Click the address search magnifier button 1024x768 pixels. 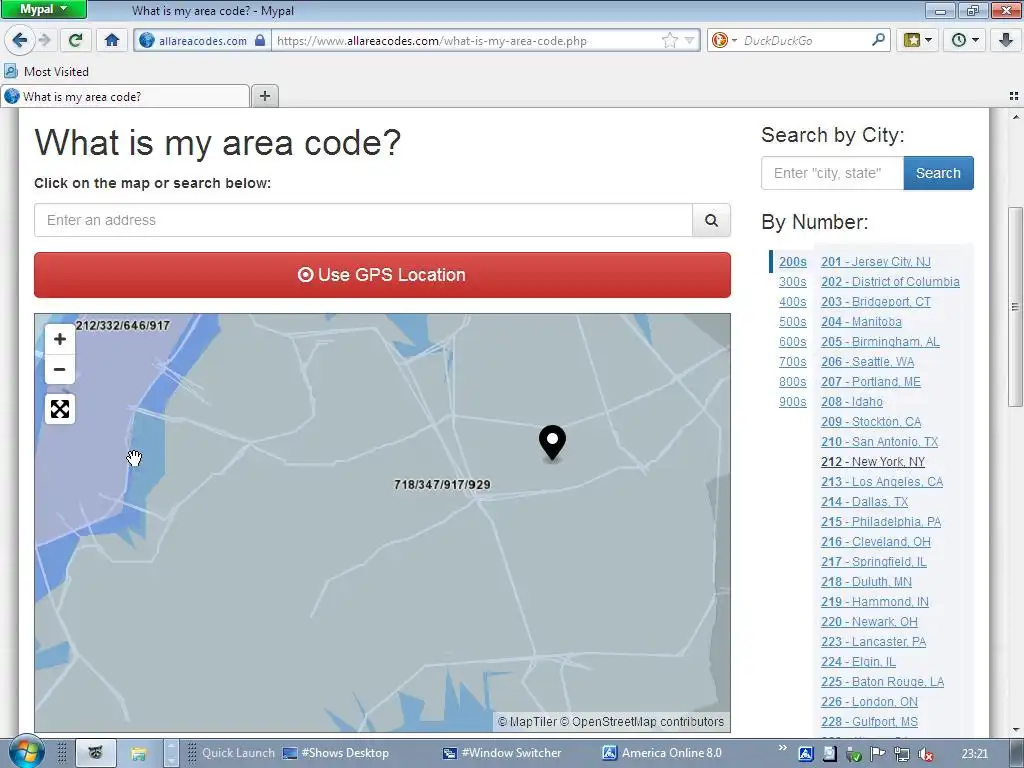(x=711, y=220)
